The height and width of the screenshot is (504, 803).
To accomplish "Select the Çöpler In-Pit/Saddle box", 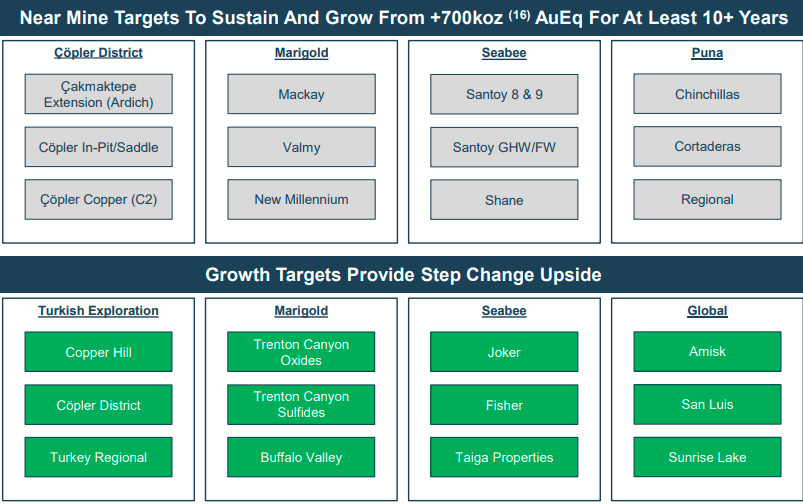I will click(x=98, y=147).
